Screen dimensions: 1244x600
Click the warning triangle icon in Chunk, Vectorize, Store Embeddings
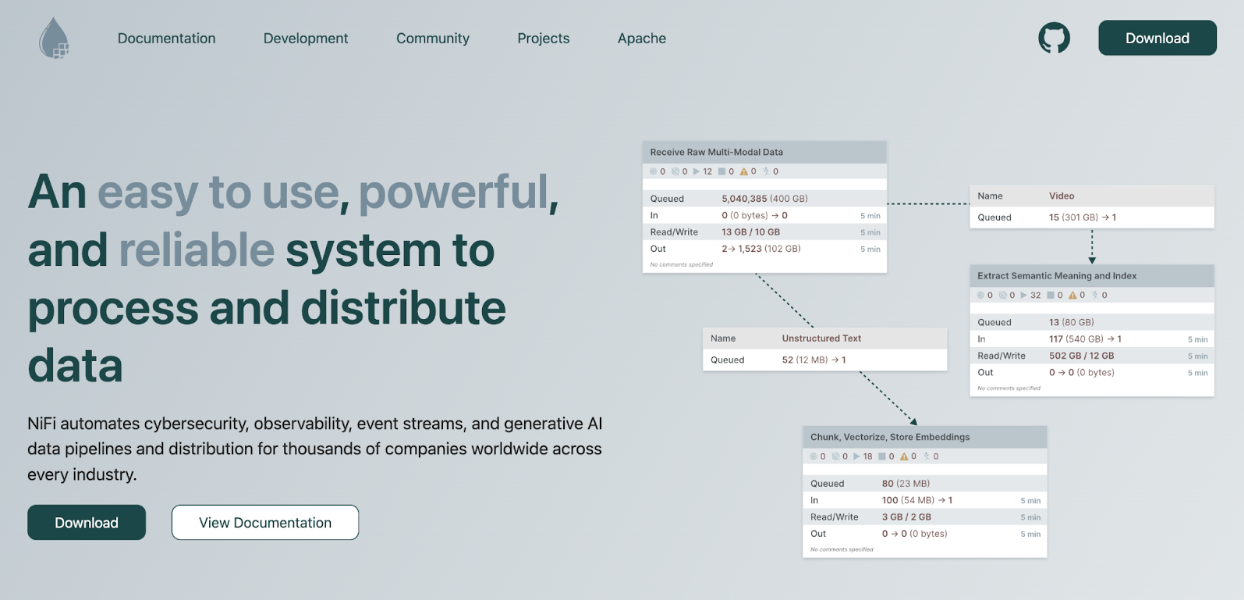coord(904,456)
